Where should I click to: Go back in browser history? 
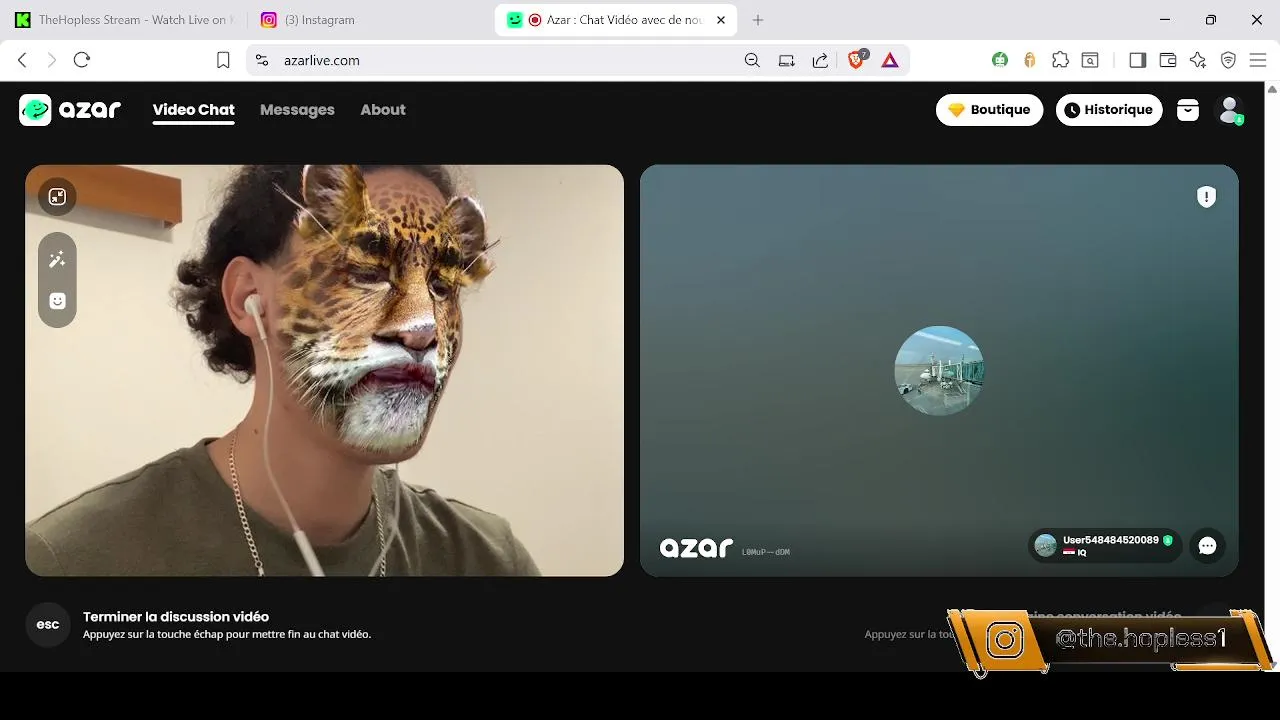22,60
